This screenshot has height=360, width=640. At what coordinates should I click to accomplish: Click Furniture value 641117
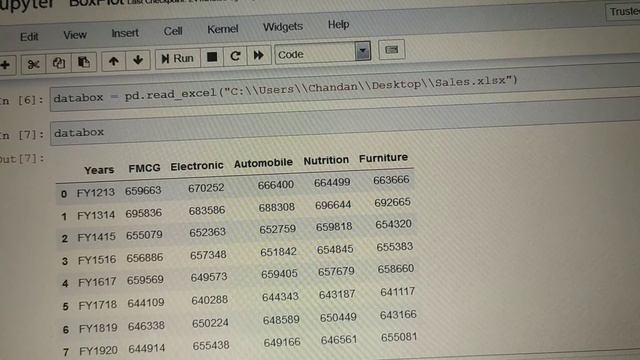point(398,292)
